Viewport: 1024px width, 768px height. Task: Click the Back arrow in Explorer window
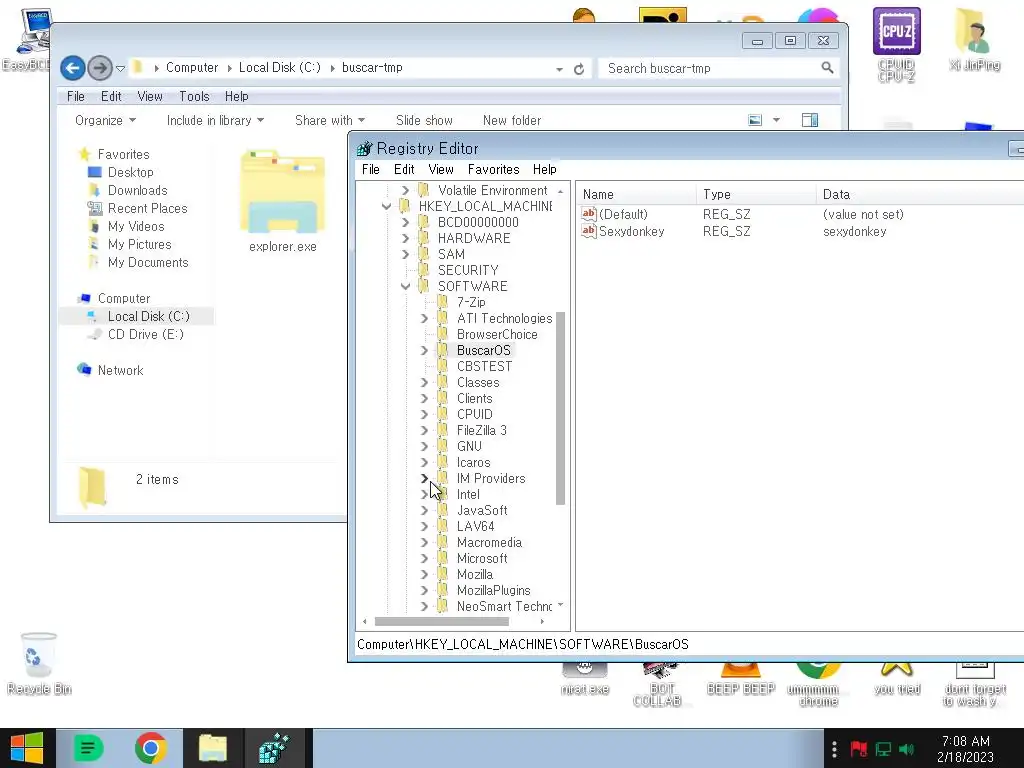(72, 67)
